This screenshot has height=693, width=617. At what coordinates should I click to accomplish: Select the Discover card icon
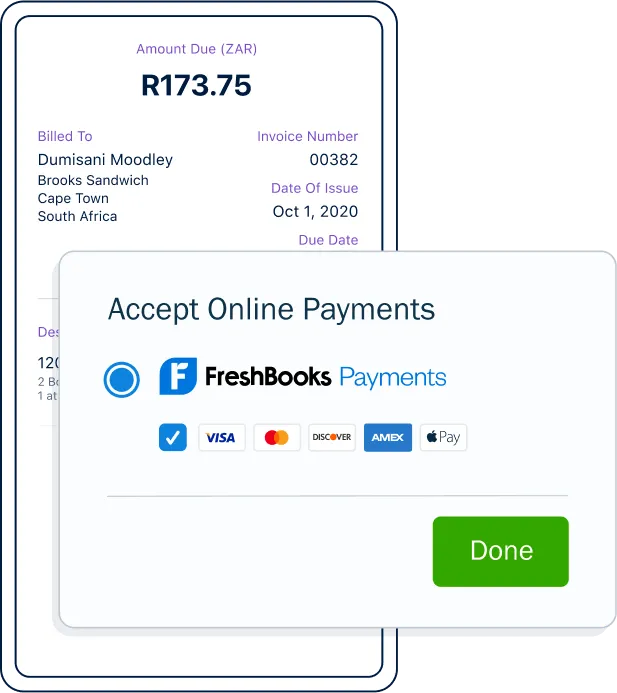tap(332, 437)
